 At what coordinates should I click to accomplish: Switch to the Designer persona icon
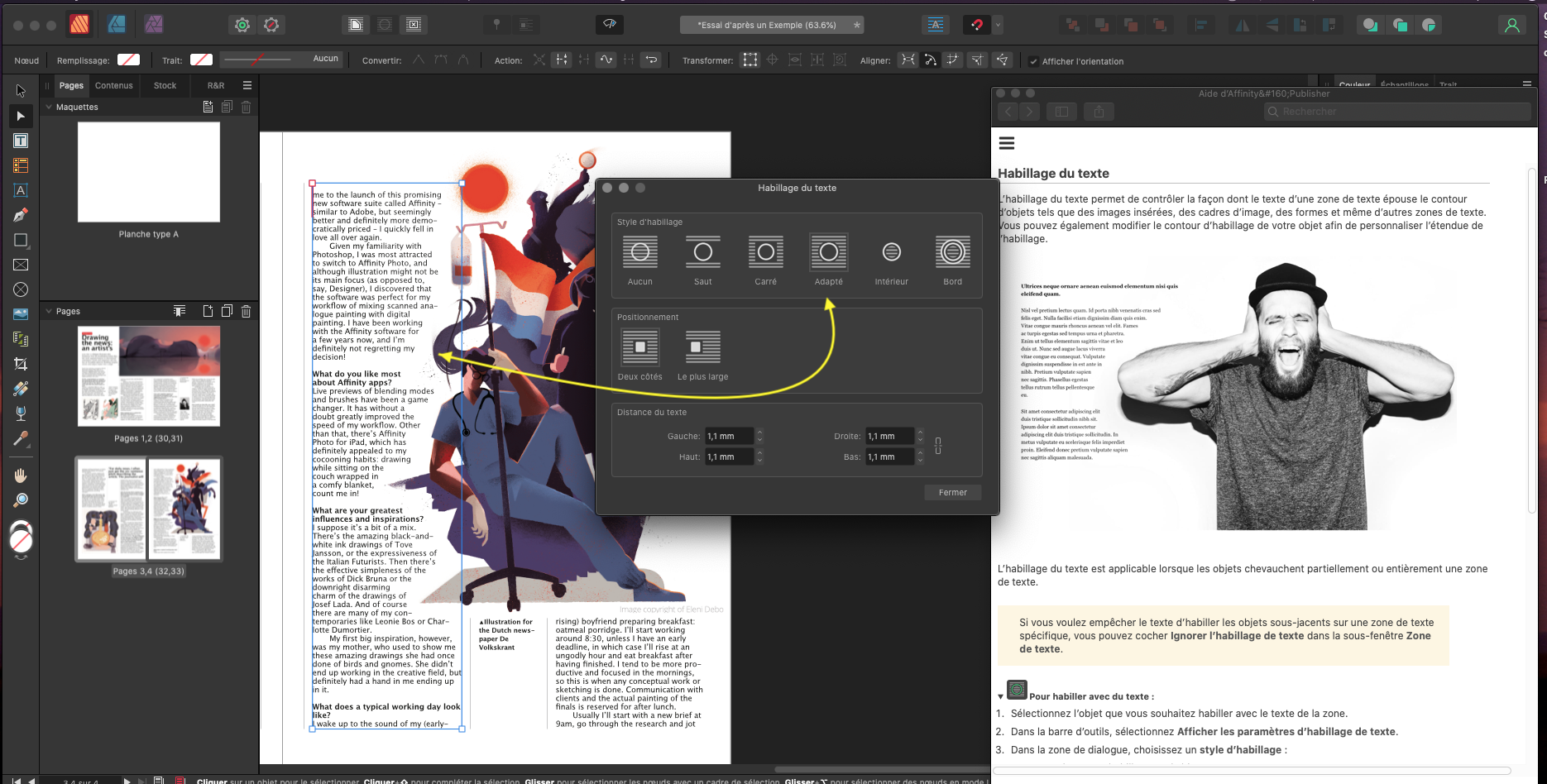coord(117,25)
